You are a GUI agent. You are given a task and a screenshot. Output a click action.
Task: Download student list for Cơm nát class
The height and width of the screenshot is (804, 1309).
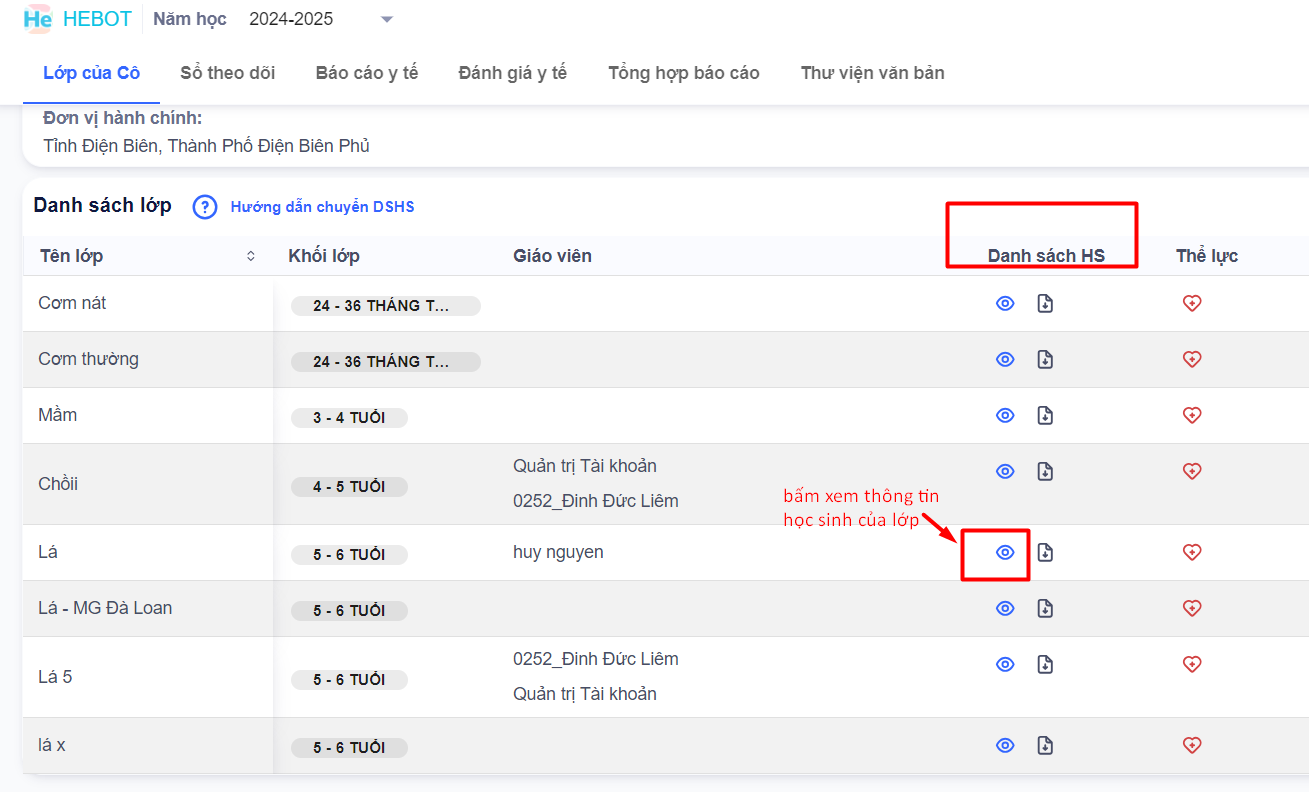tap(1045, 304)
